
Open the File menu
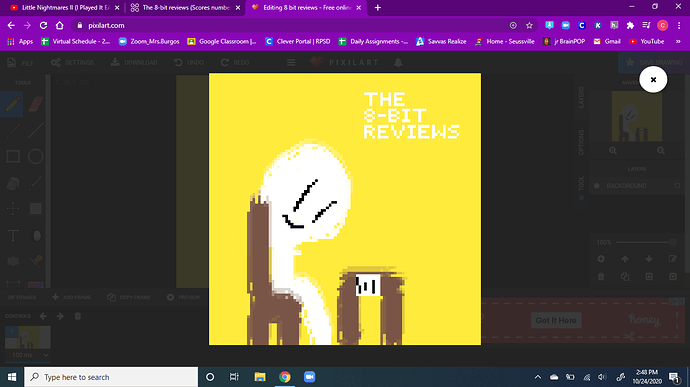(20, 63)
